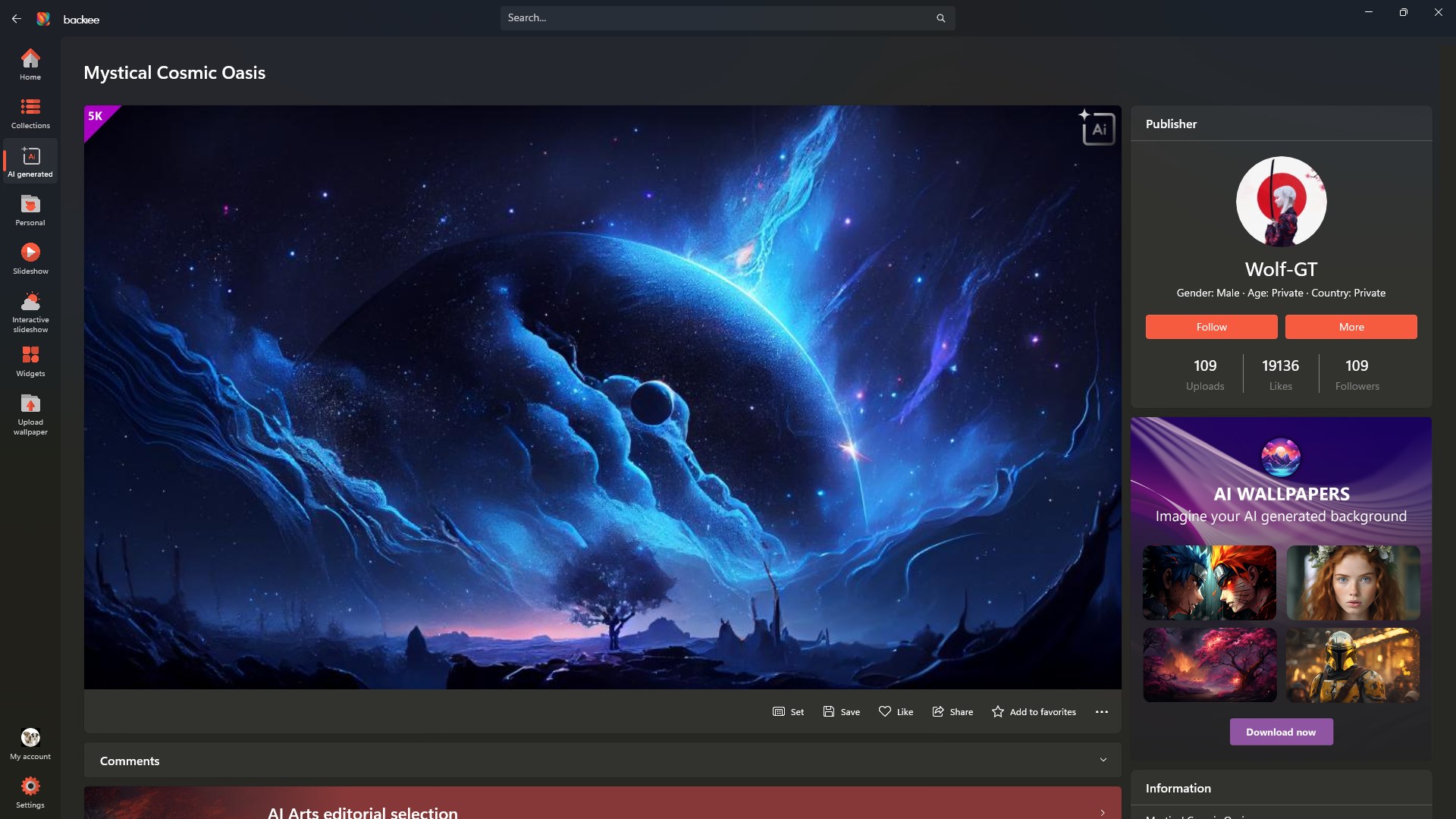This screenshot has height=819, width=1456.
Task: Open the AI generated wallpapers section
Action: (x=30, y=160)
